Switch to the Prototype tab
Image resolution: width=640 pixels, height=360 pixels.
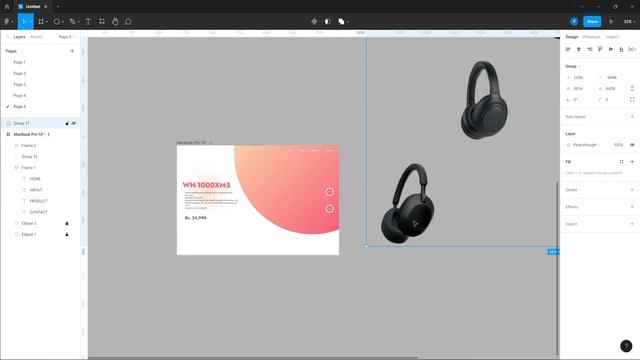pos(591,37)
